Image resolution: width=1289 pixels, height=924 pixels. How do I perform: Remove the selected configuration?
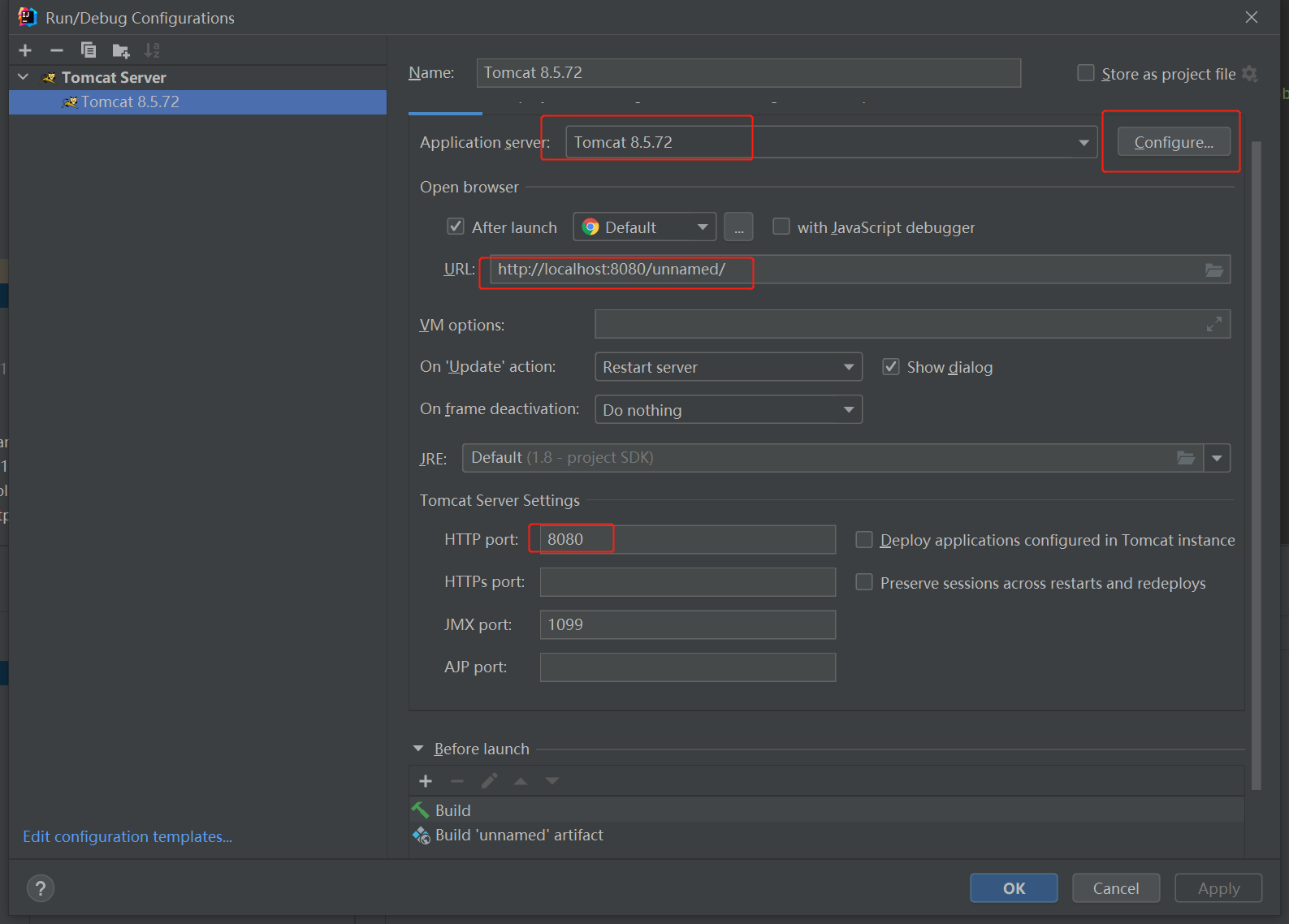(x=56, y=50)
